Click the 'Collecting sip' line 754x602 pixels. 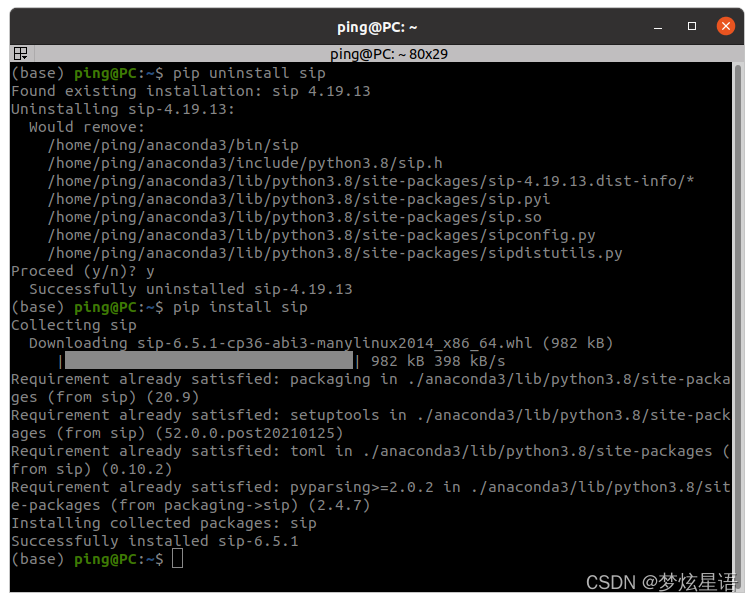pos(74,325)
